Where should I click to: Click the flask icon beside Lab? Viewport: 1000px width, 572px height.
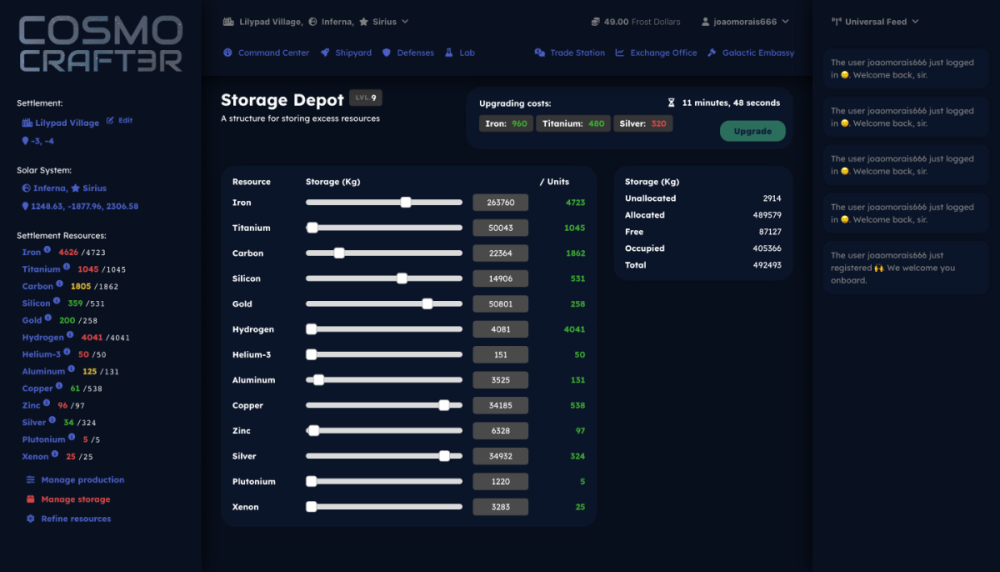(449, 53)
